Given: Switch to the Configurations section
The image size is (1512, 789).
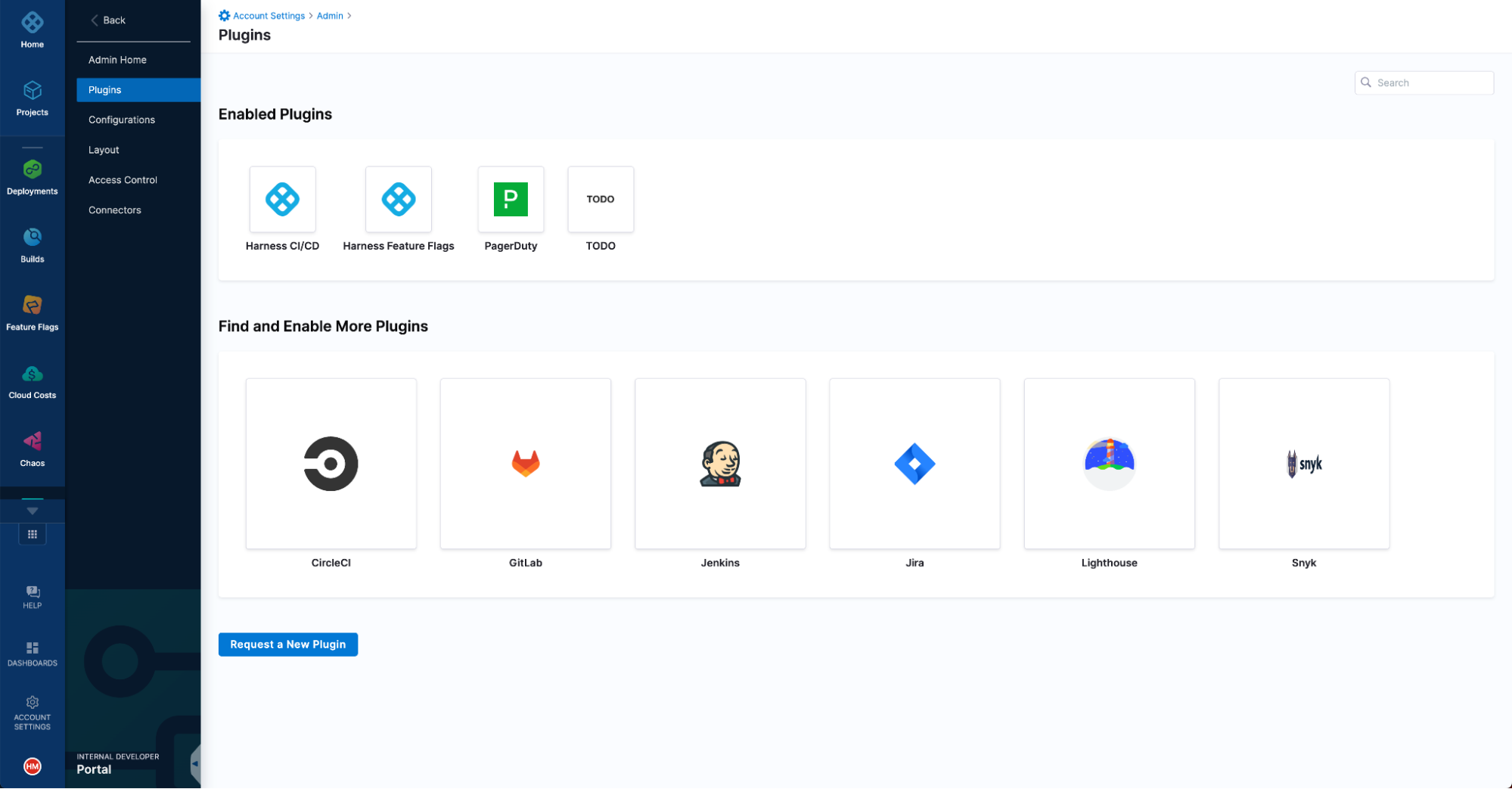Looking at the screenshot, I should click(121, 119).
